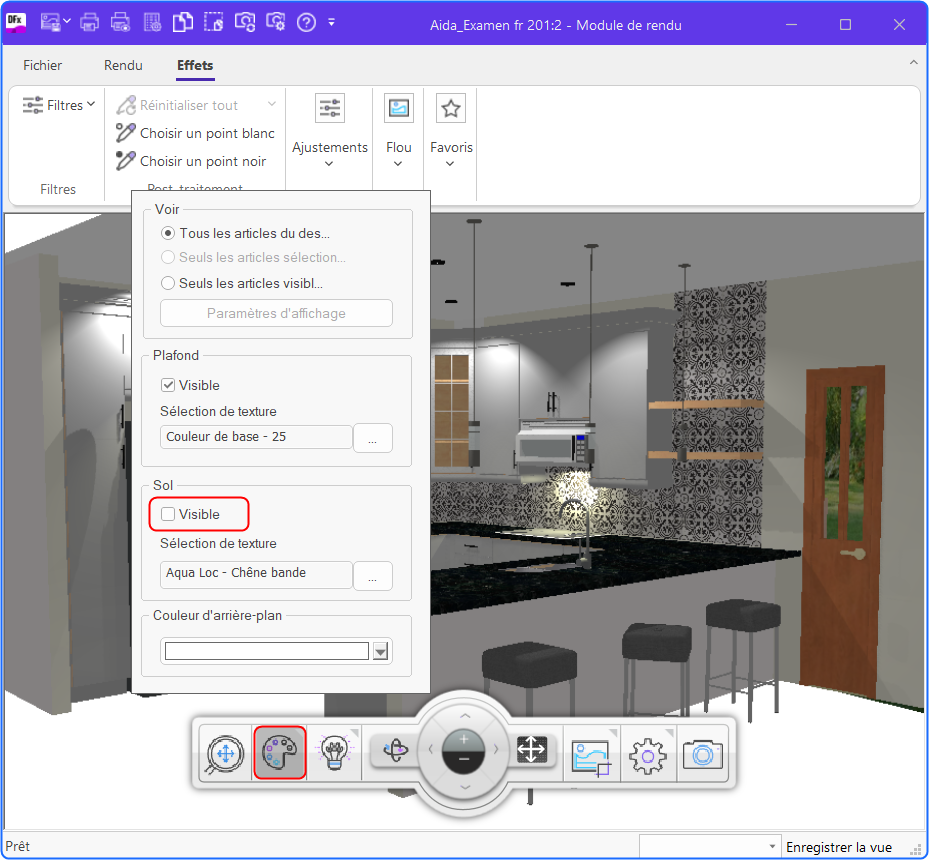Viewport: 929px width, 860px height.
Task: Click the page setup icon with gear
Action: point(152,23)
